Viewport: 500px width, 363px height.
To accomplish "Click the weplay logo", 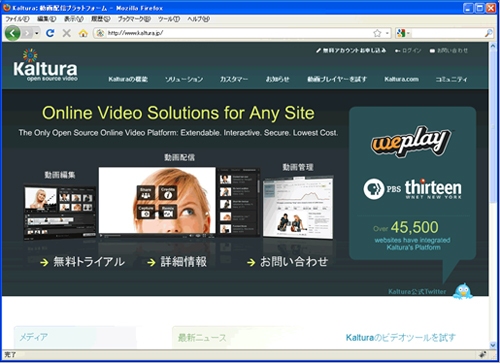I will click(x=411, y=141).
